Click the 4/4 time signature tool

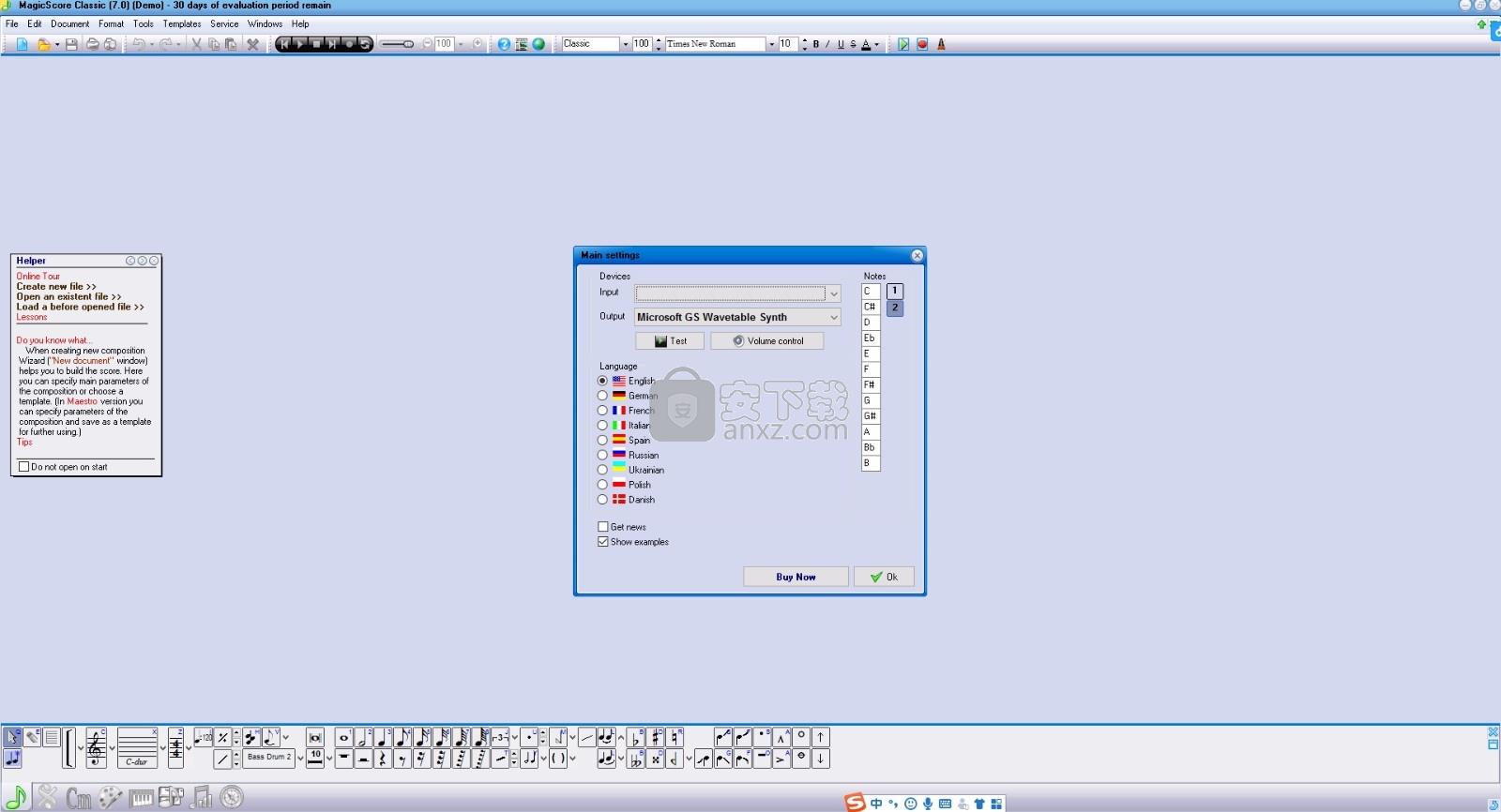[x=175, y=748]
